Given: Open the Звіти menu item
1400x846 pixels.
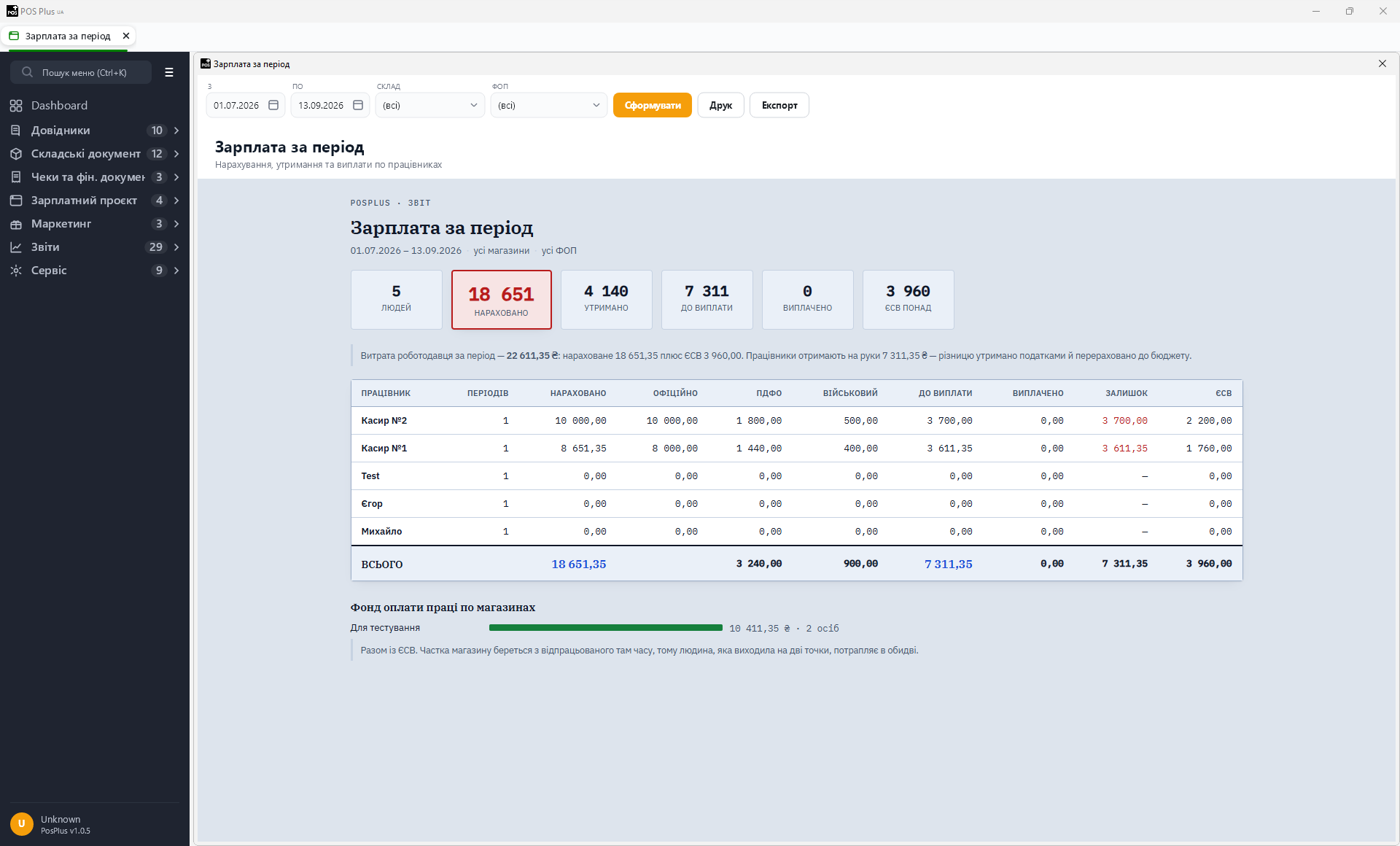Looking at the screenshot, I should click(x=95, y=247).
